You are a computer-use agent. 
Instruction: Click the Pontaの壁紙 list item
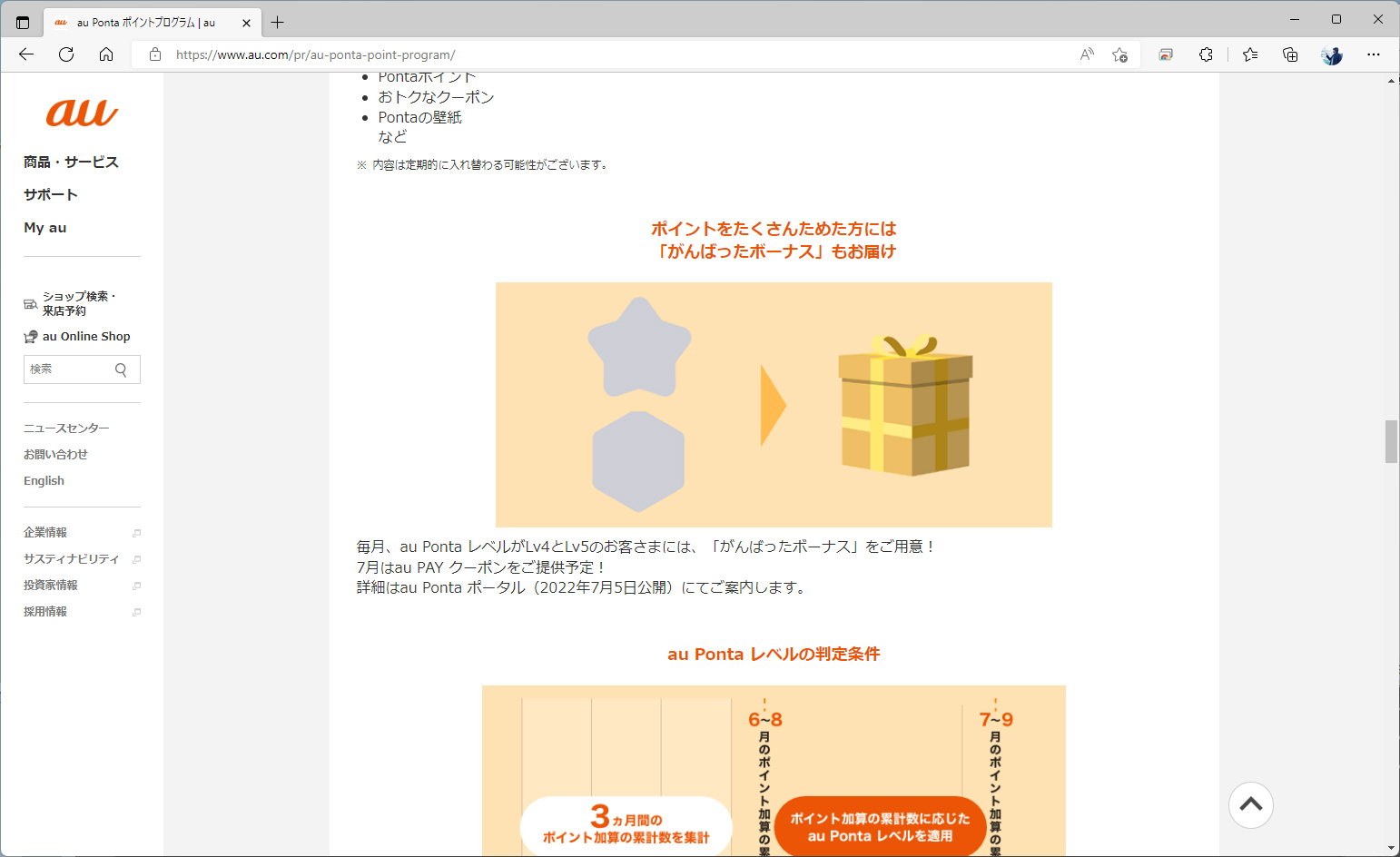tap(419, 117)
